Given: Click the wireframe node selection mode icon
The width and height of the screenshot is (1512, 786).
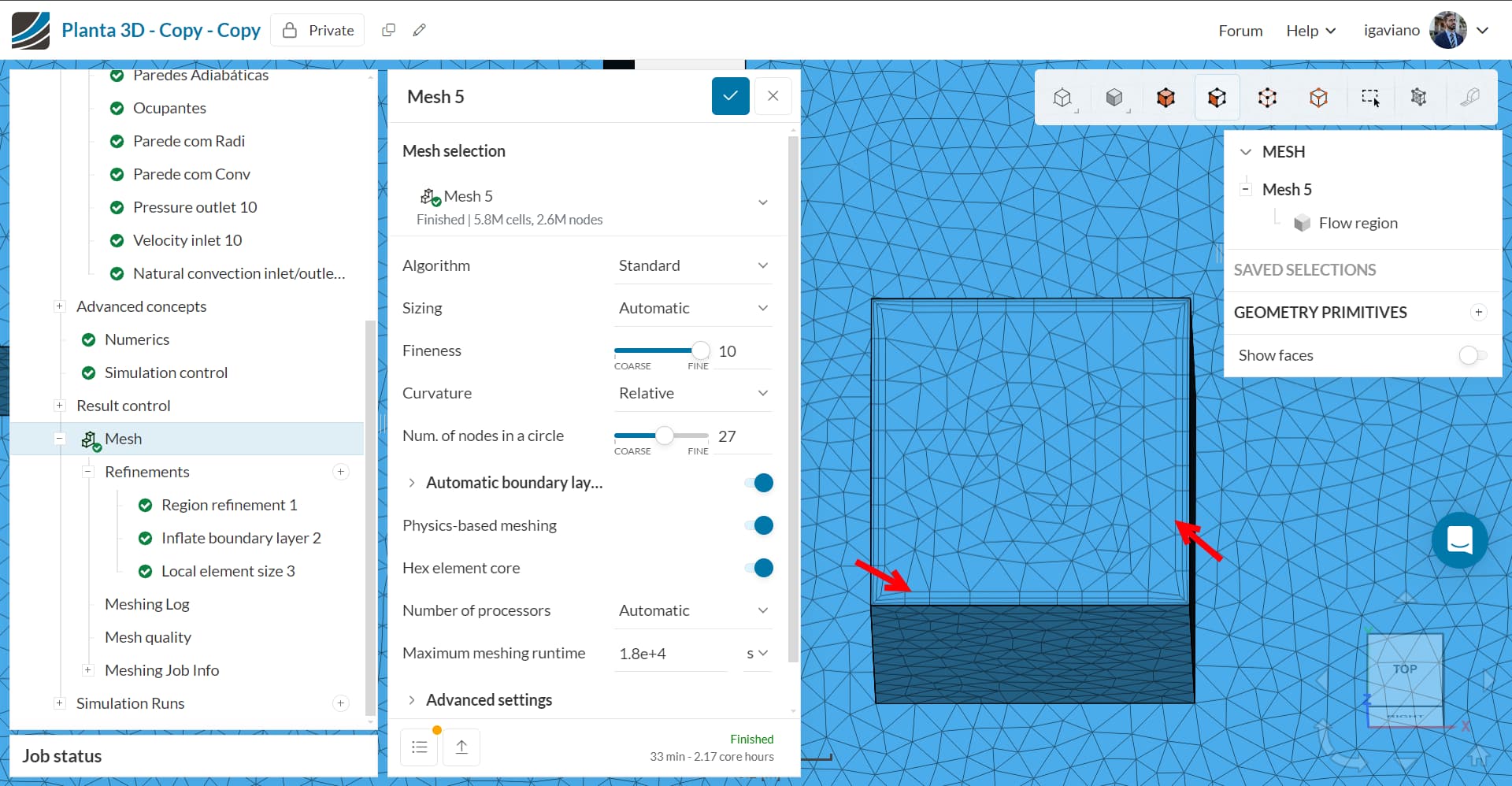Looking at the screenshot, I should coord(1268,97).
